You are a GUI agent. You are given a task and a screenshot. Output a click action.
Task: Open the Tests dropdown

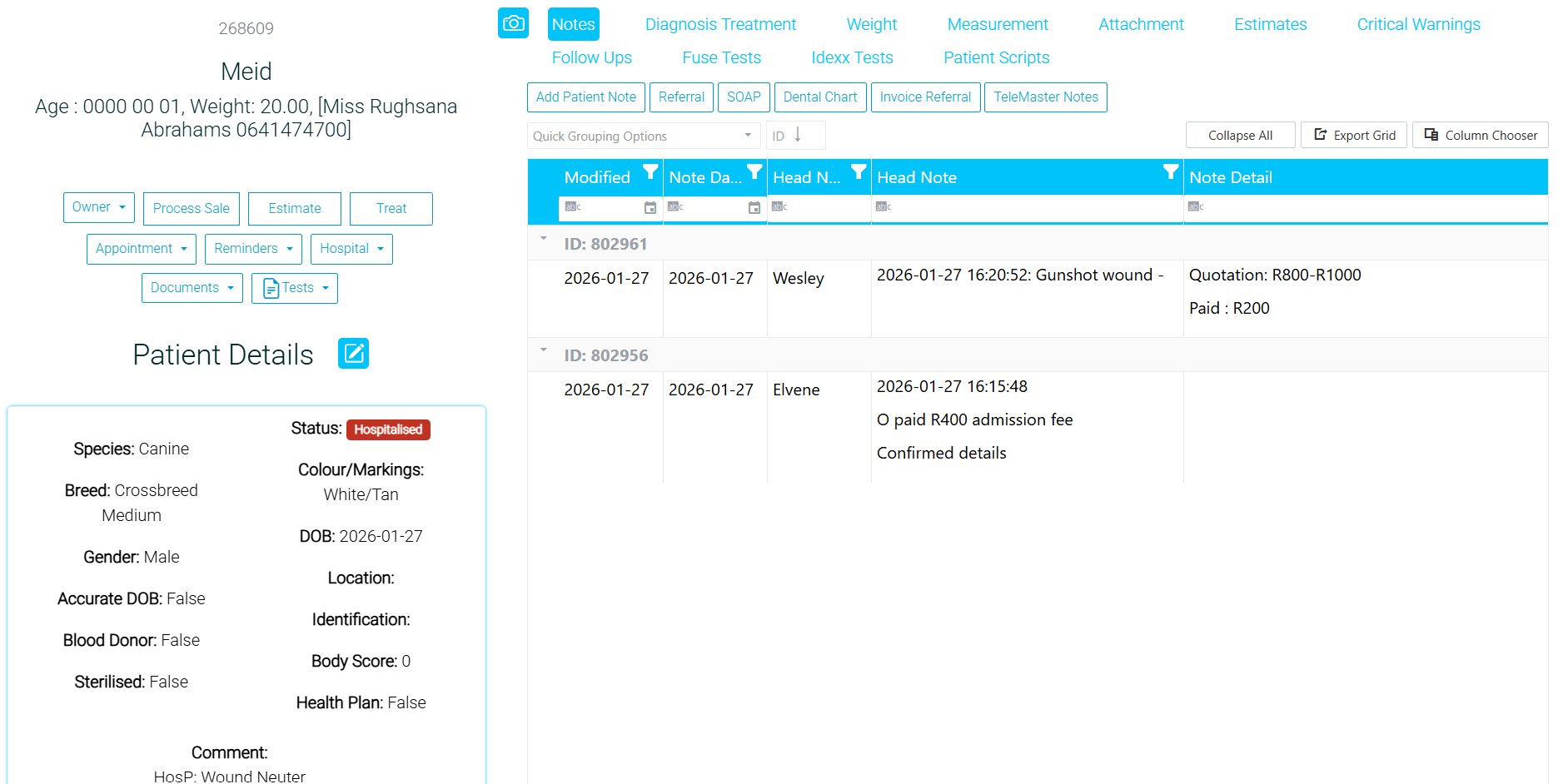[x=295, y=288]
